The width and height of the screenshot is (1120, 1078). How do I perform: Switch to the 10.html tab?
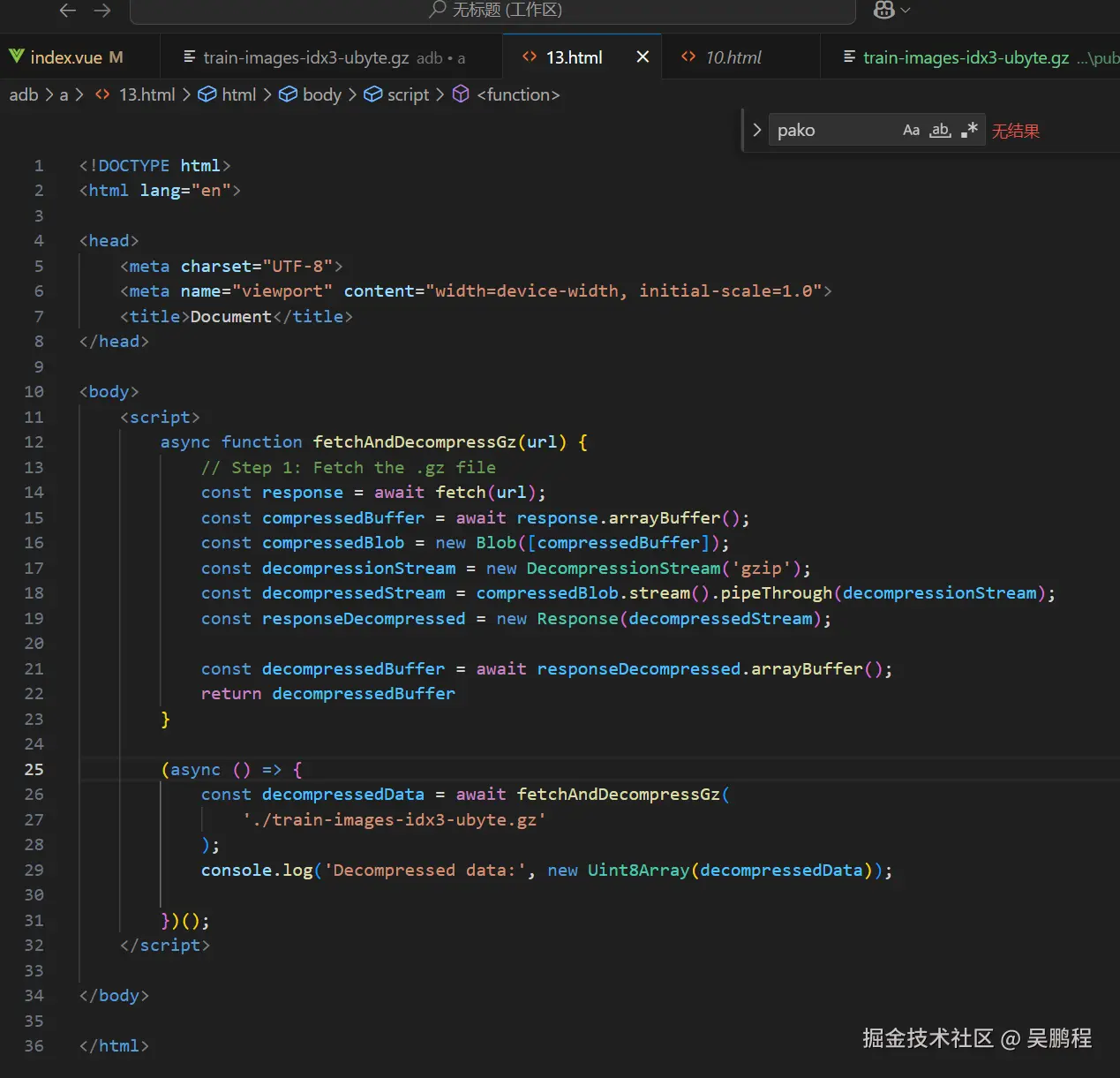point(733,57)
